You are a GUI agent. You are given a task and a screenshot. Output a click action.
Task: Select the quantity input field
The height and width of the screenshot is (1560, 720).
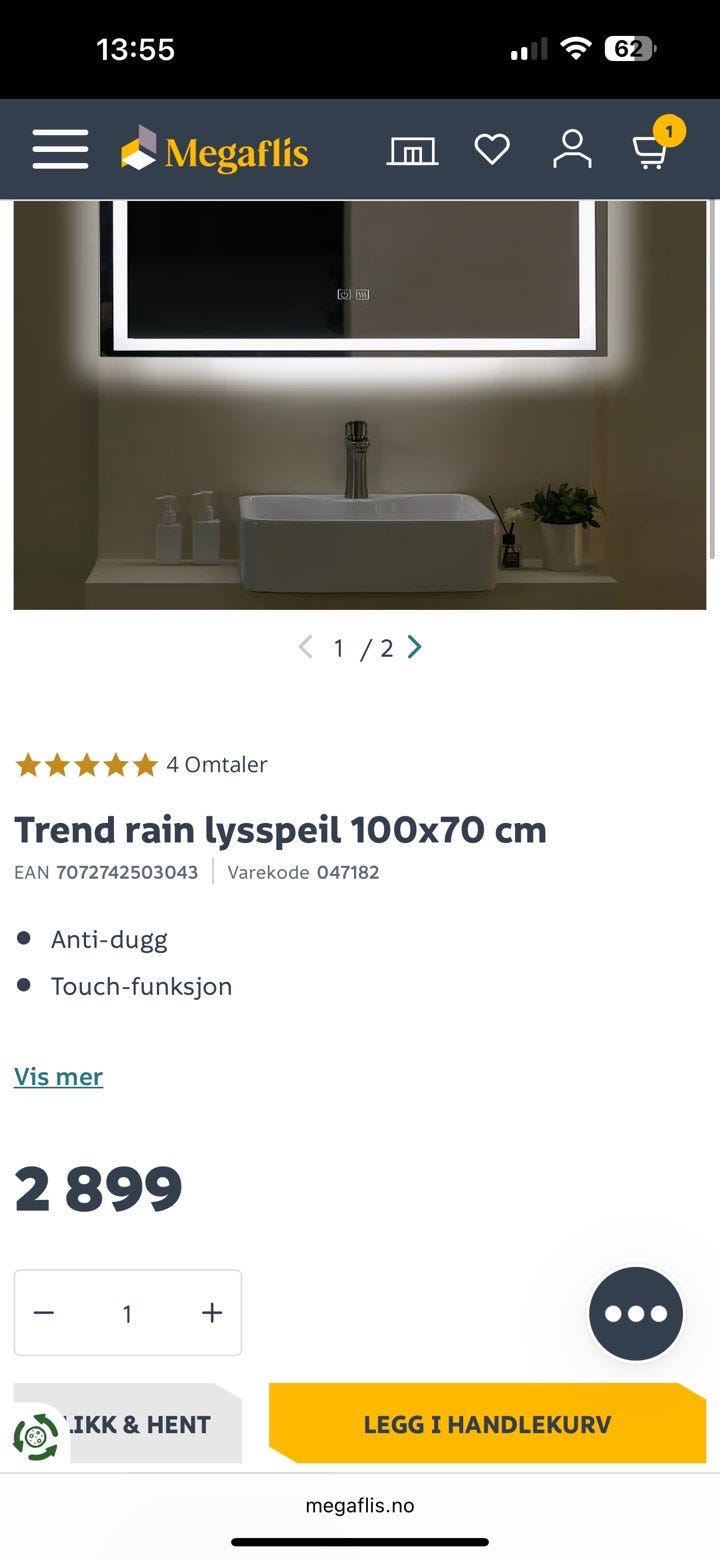pos(127,1313)
